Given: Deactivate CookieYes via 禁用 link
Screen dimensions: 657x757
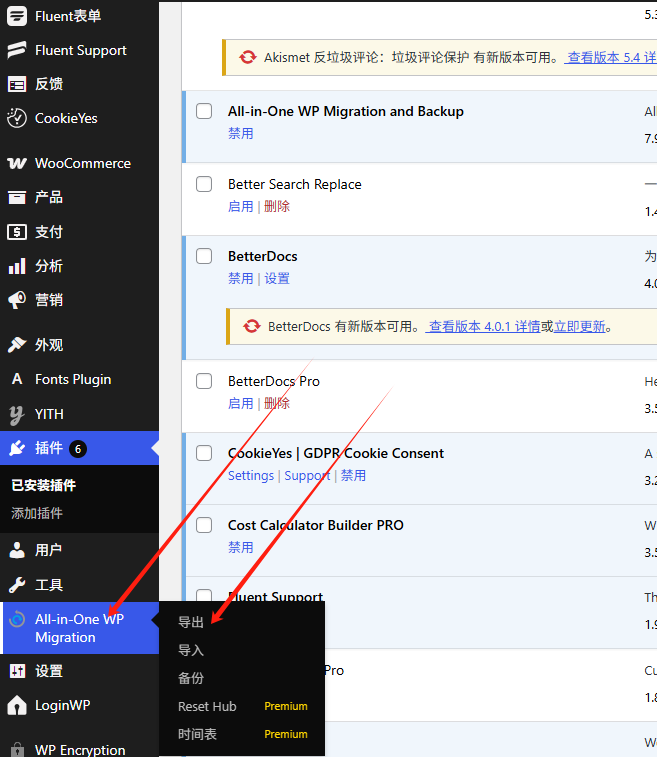Looking at the screenshot, I should click(x=353, y=476).
